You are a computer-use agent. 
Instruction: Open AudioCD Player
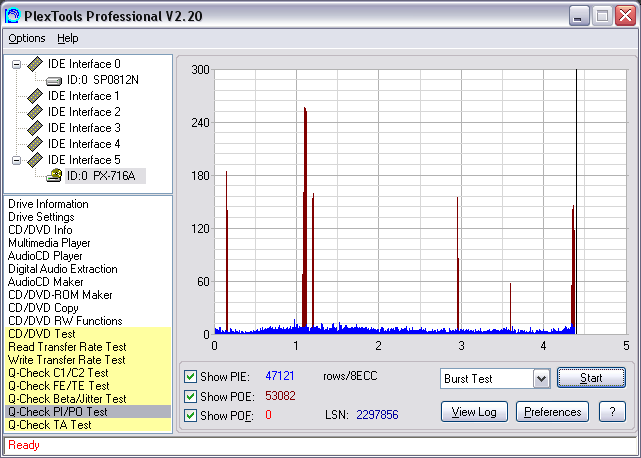(x=45, y=256)
